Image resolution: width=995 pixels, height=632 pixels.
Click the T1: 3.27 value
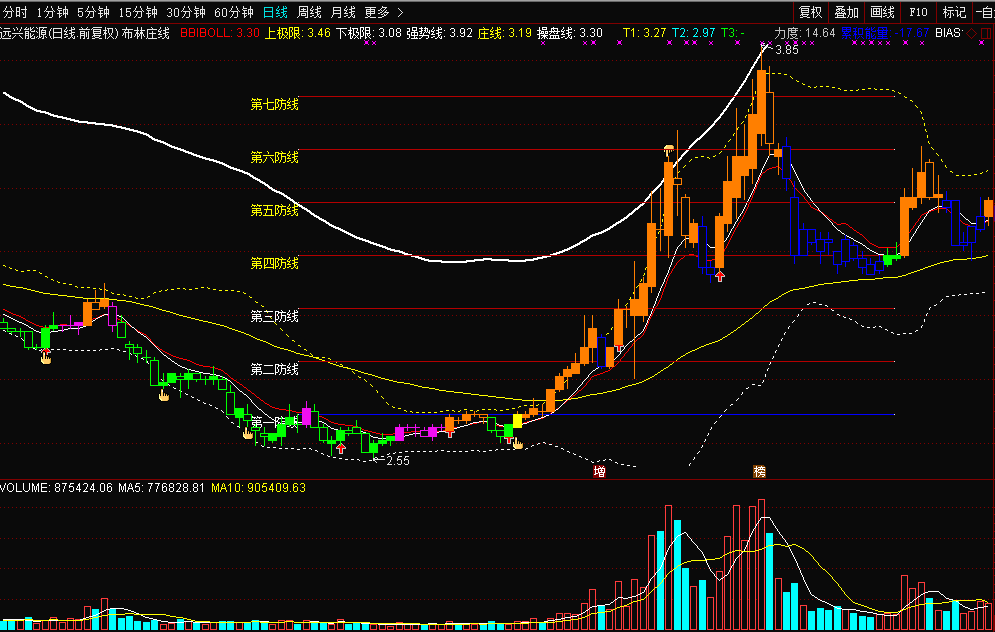click(645, 33)
